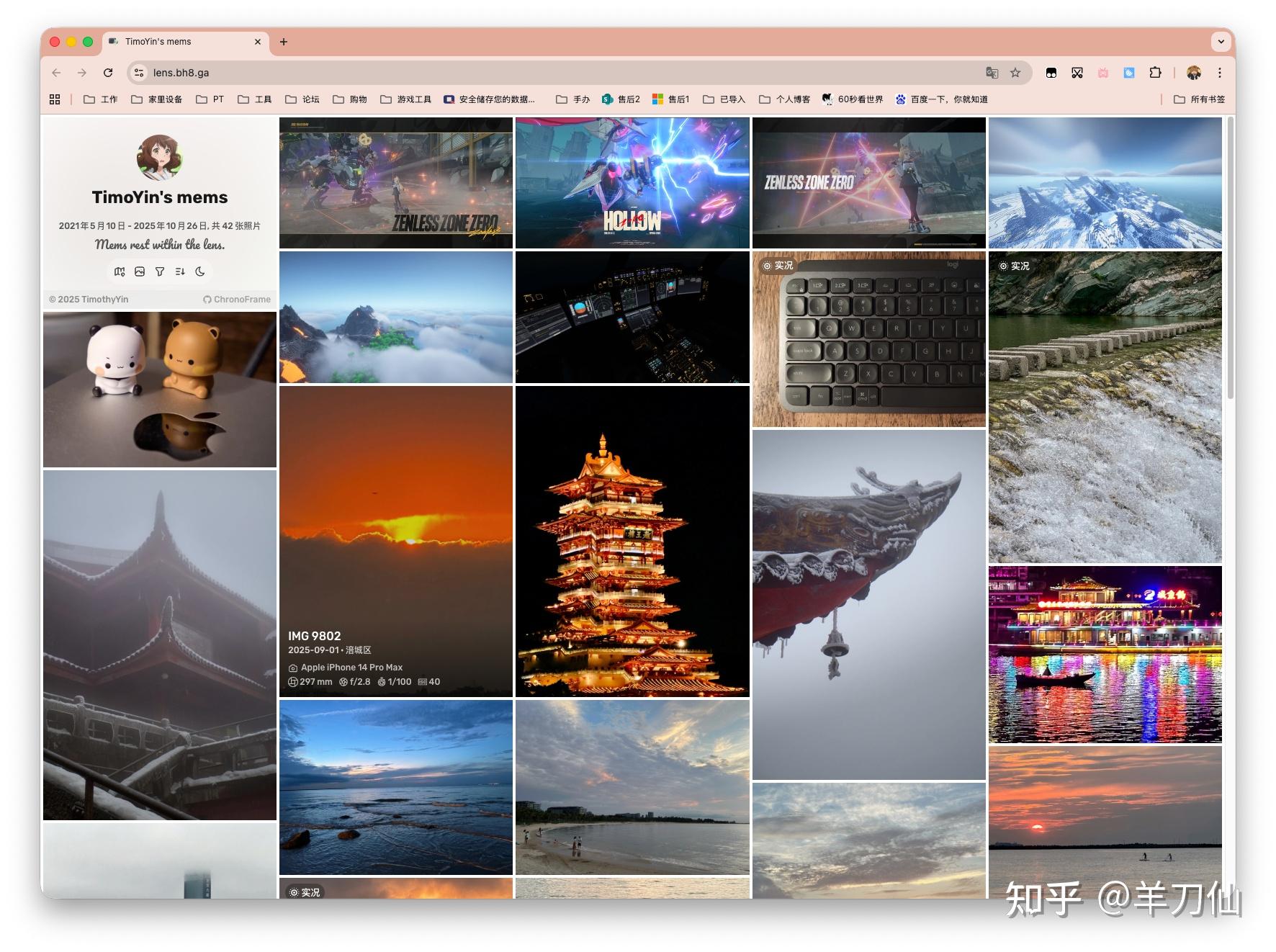Open the 购物 bookmarks folder
1276x952 pixels.
[x=349, y=99]
